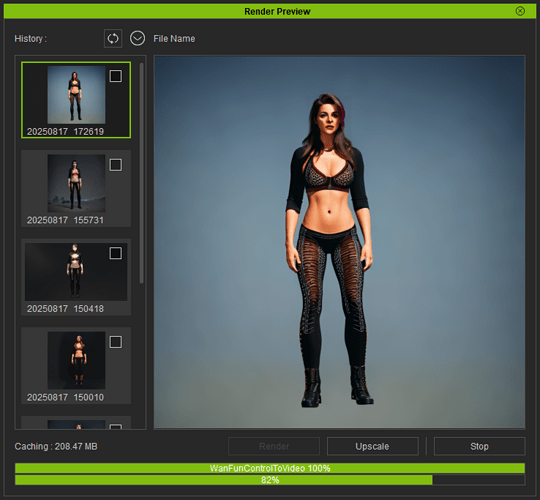Click the disabled Render button
The height and width of the screenshot is (500, 540).
274,446
